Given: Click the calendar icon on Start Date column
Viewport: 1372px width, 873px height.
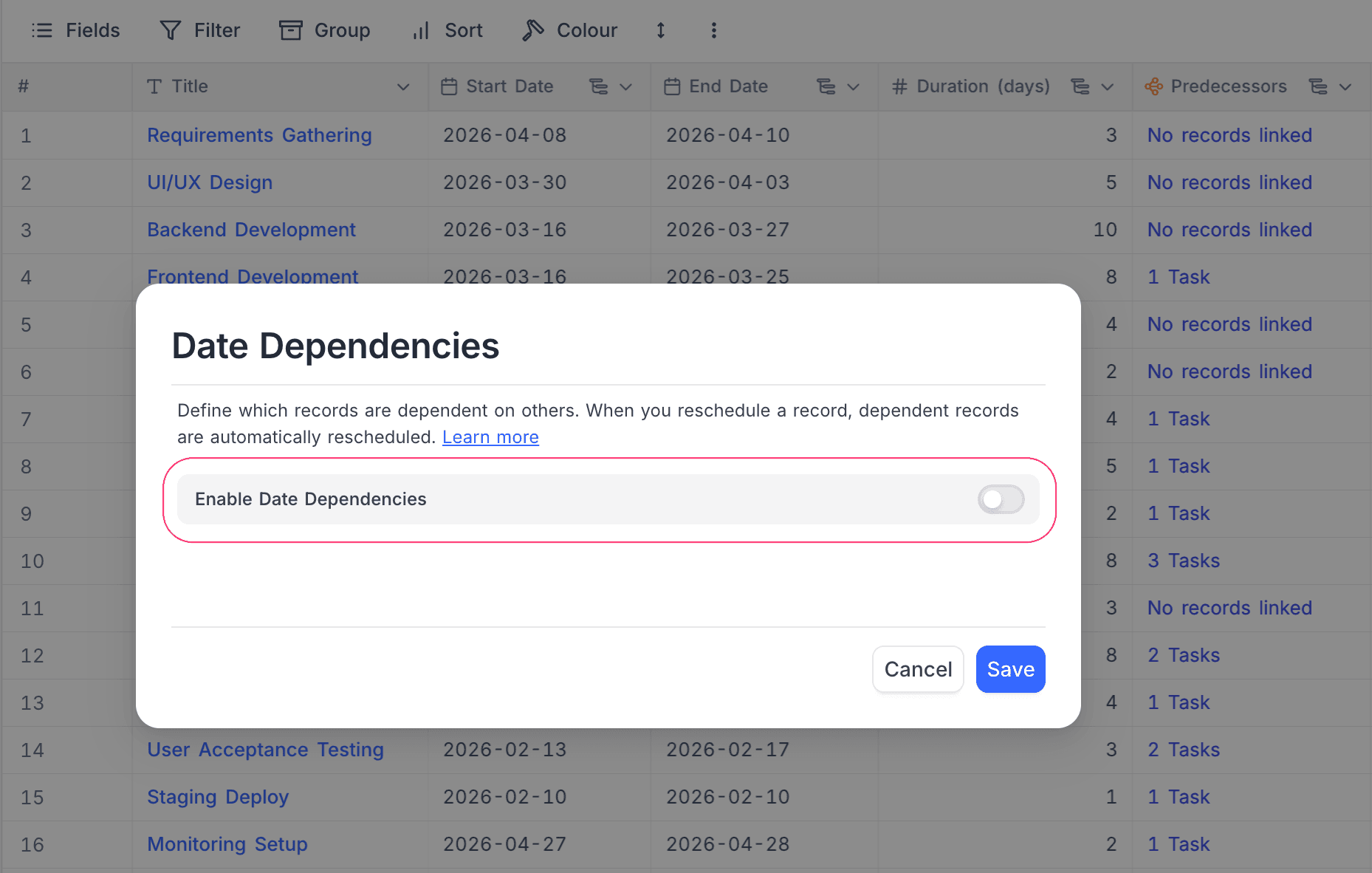Looking at the screenshot, I should pyautogui.click(x=449, y=86).
